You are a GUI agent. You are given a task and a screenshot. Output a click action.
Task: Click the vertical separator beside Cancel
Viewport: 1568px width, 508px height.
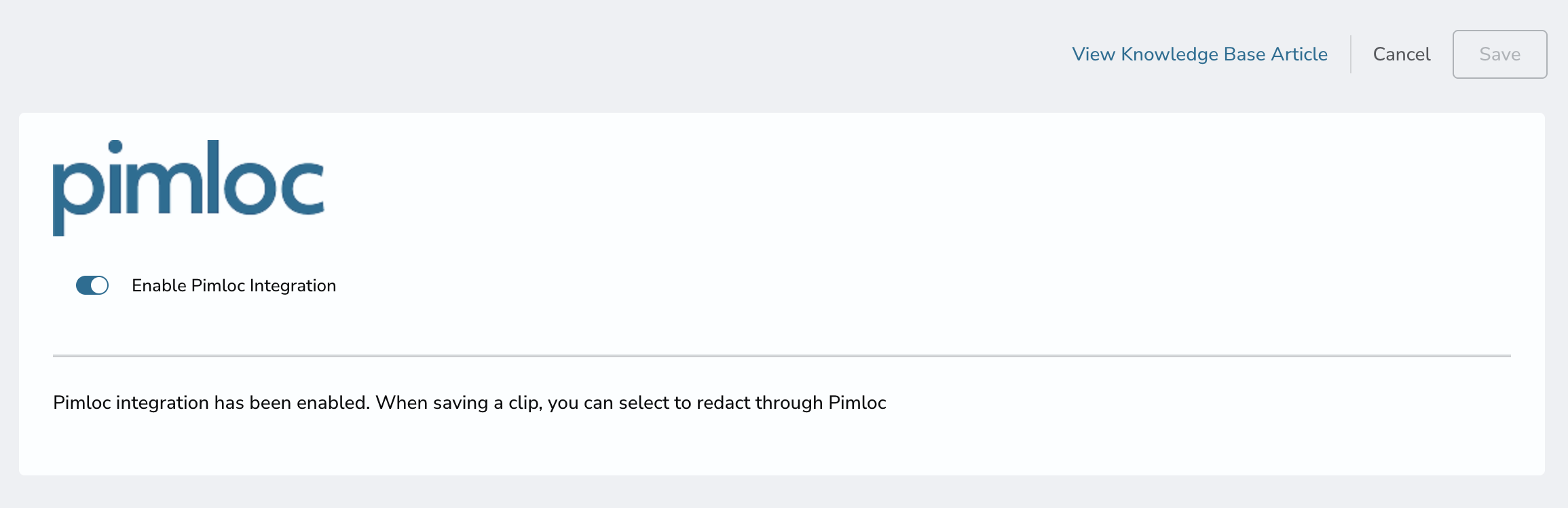tap(1351, 54)
